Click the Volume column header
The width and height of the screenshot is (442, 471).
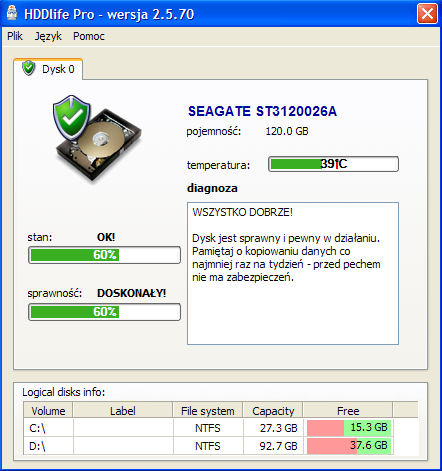[48, 411]
